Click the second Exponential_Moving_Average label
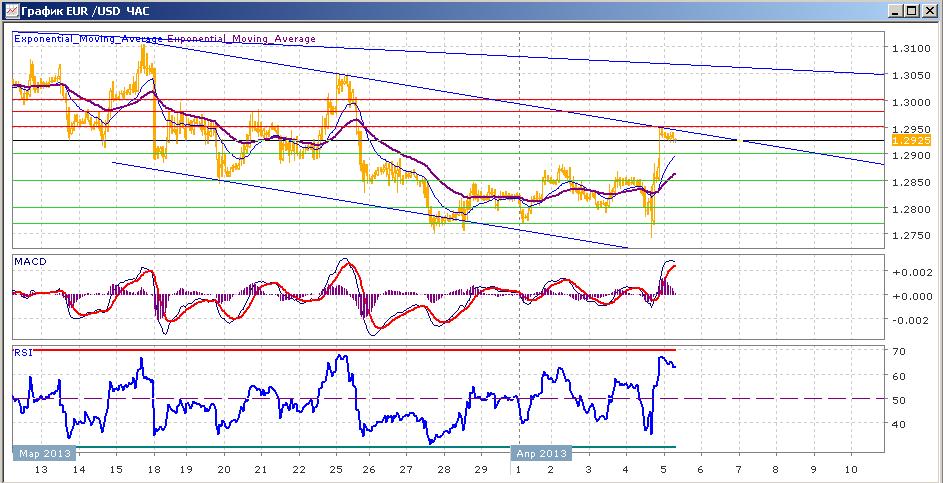The image size is (943, 483). [x=241, y=39]
